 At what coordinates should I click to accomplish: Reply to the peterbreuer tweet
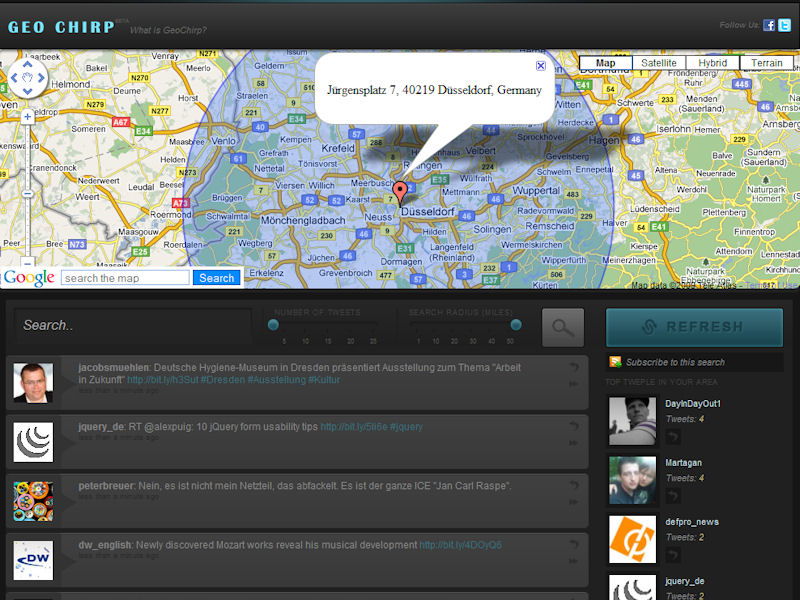(573, 485)
